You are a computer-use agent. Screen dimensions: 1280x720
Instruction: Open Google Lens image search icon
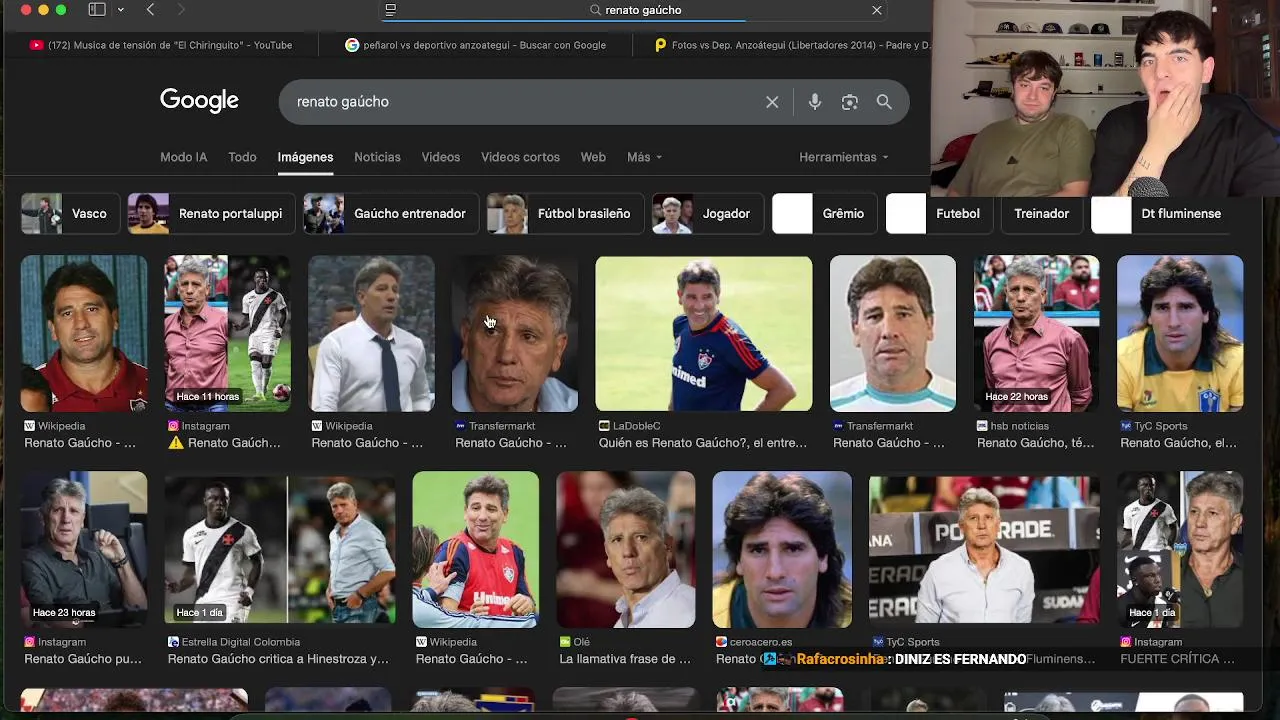[x=850, y=102]
